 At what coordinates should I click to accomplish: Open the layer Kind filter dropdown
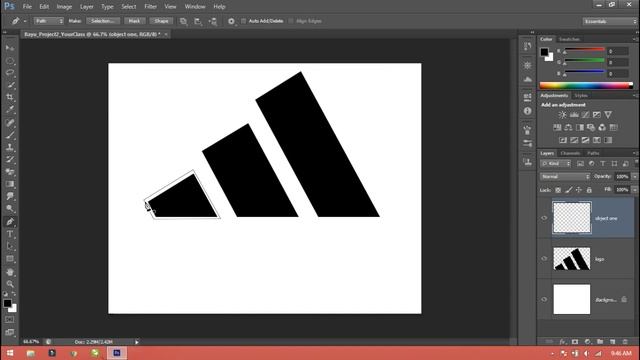tap(556, 164)
